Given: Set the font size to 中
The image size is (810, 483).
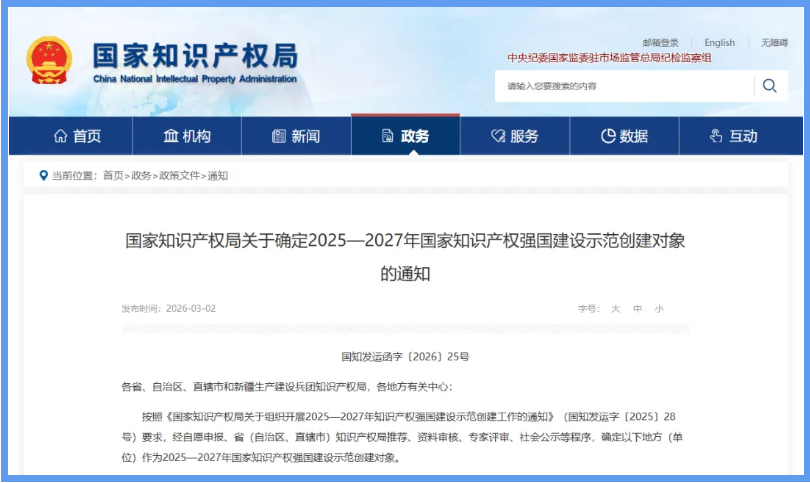Looking at the screenshot, I should click(x=637, y=309).
